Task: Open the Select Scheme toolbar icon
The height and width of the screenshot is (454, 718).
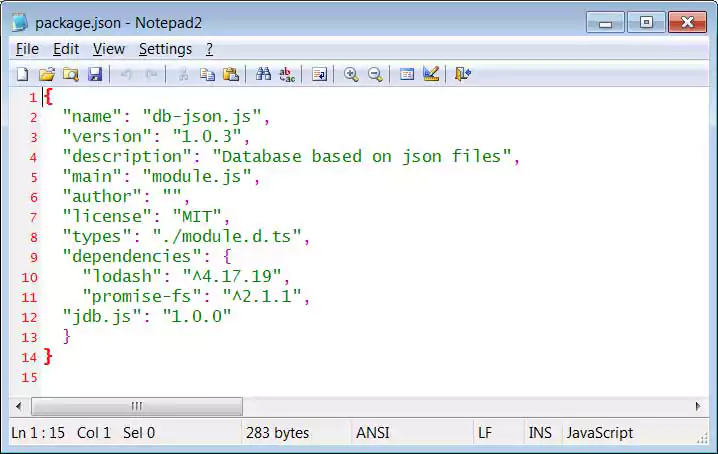Action: click(x=407, y=74)
